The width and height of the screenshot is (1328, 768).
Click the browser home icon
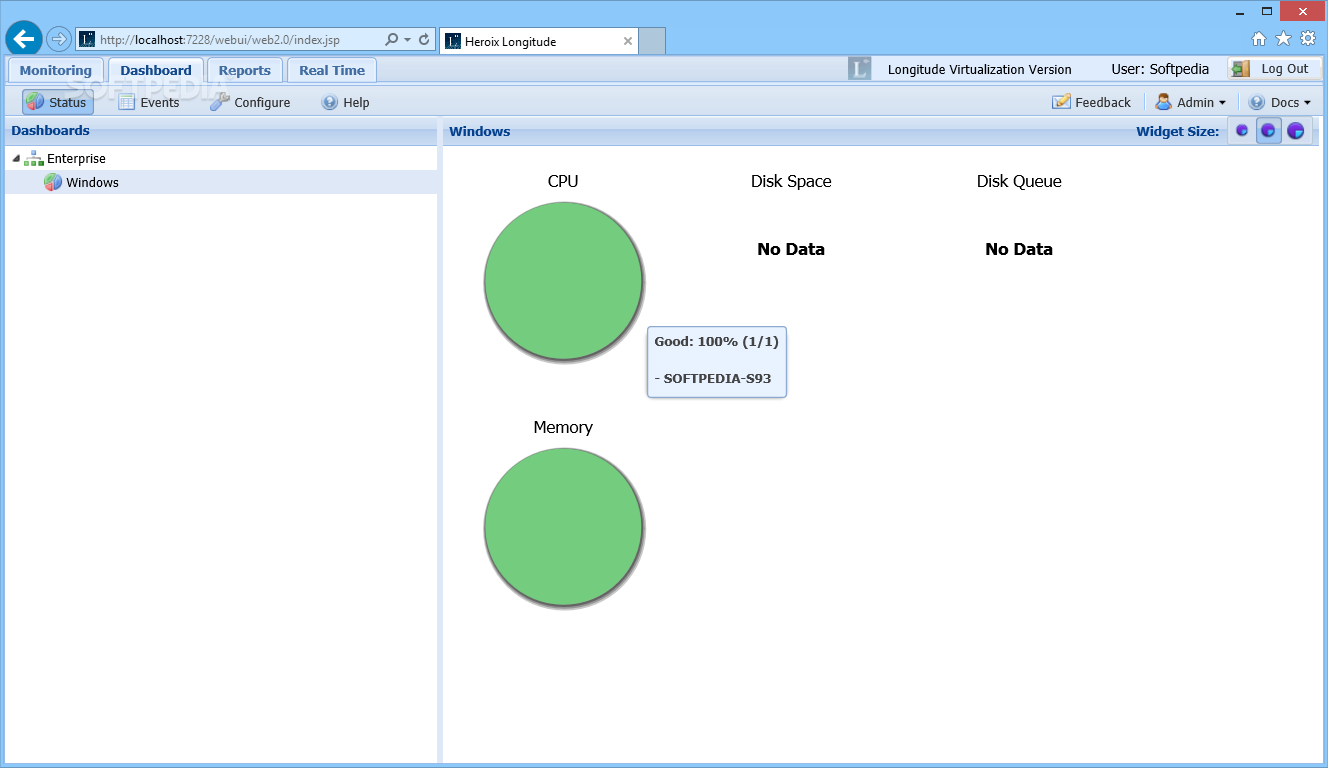pyautogui.click(x=1259, y=39)
